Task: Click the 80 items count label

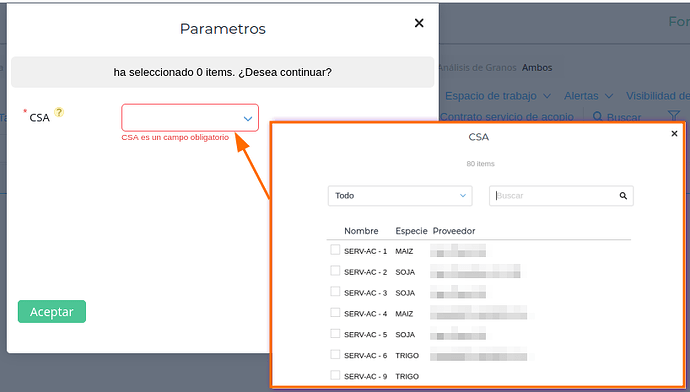Action: pos(481,164)
